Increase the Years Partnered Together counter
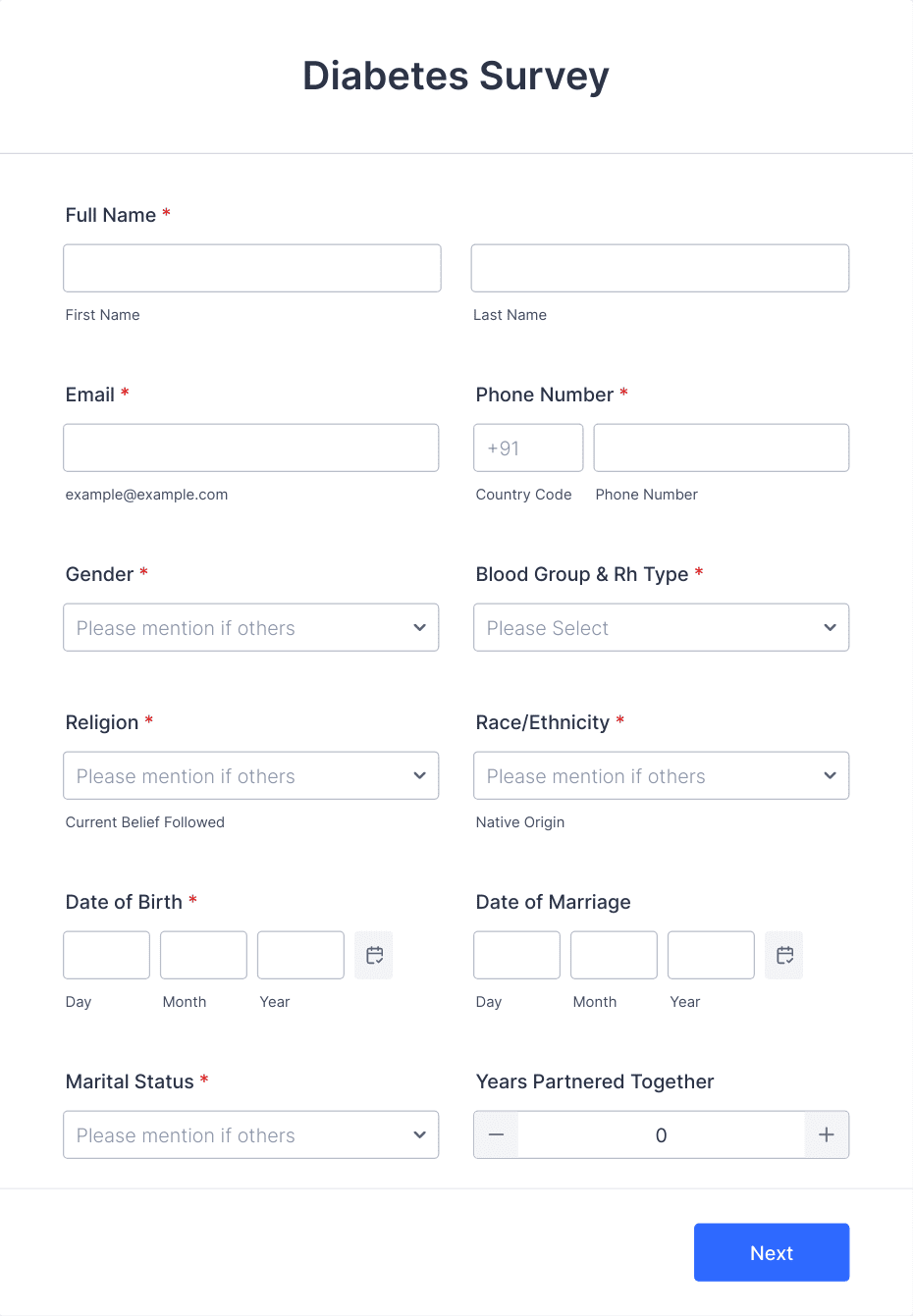913x1316 pixels. click(827, 1134)
